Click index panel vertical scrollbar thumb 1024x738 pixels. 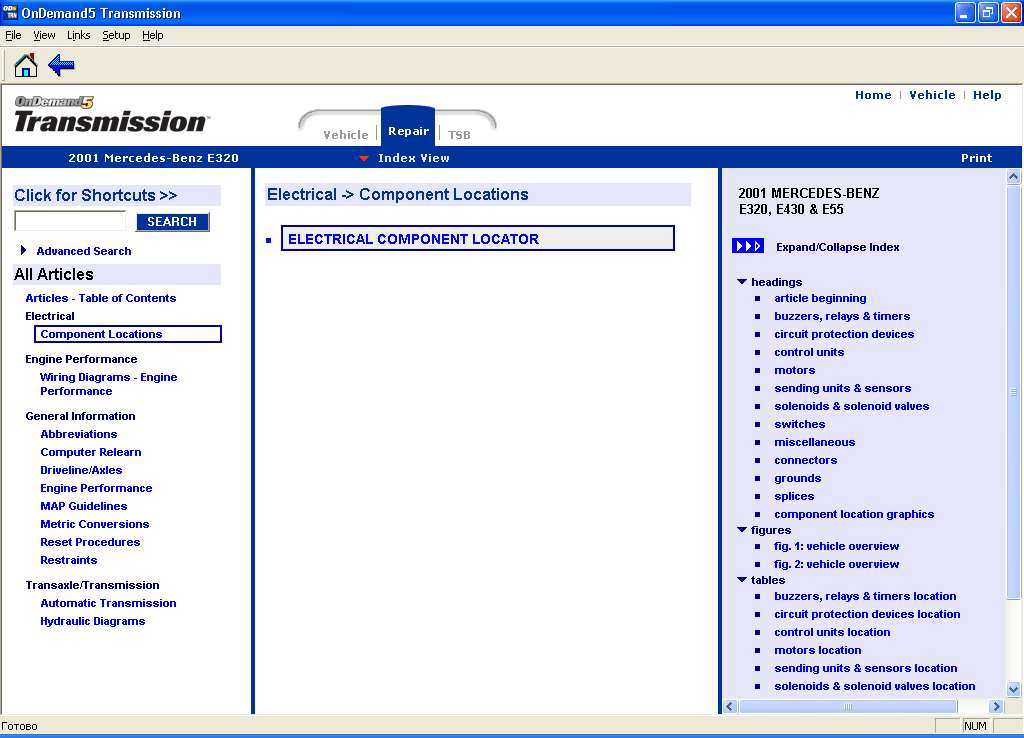(x=1013, y=392)
